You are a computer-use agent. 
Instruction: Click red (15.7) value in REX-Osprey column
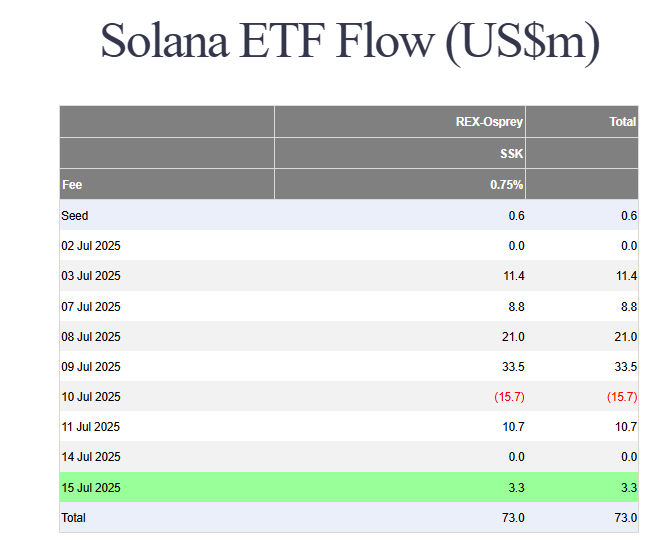509,397
